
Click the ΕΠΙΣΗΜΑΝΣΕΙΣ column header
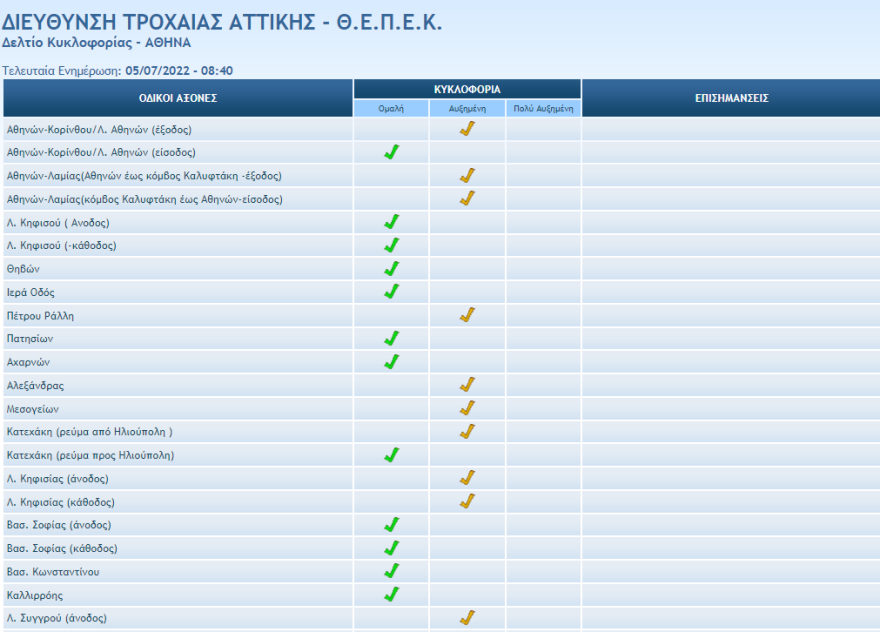[730, 98]
